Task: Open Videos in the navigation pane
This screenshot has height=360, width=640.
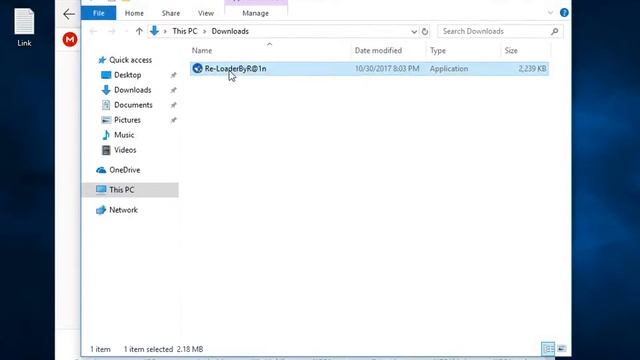Action: pyautogui.click(x=125, y=150)
